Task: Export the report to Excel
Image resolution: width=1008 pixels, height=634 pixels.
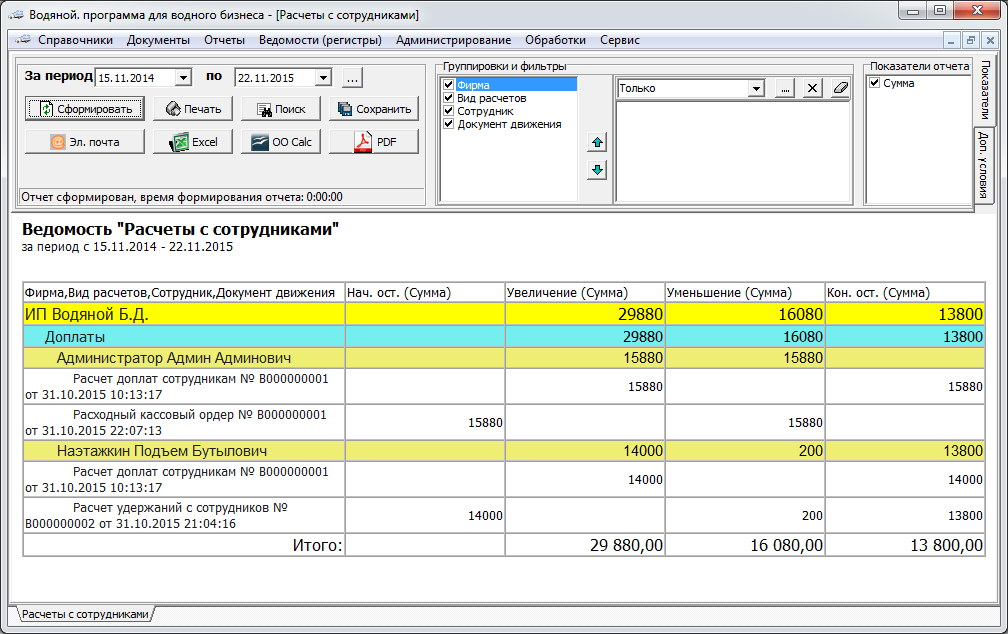Action: 193,142
